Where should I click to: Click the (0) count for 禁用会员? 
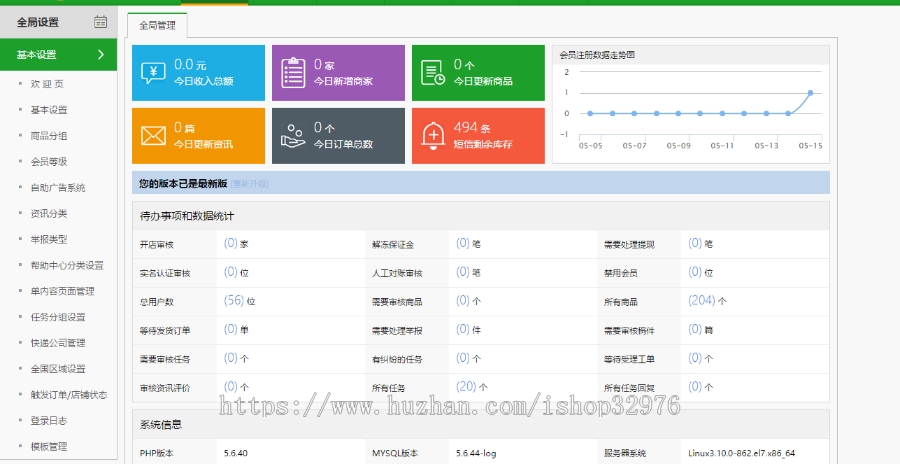(695, 272)
